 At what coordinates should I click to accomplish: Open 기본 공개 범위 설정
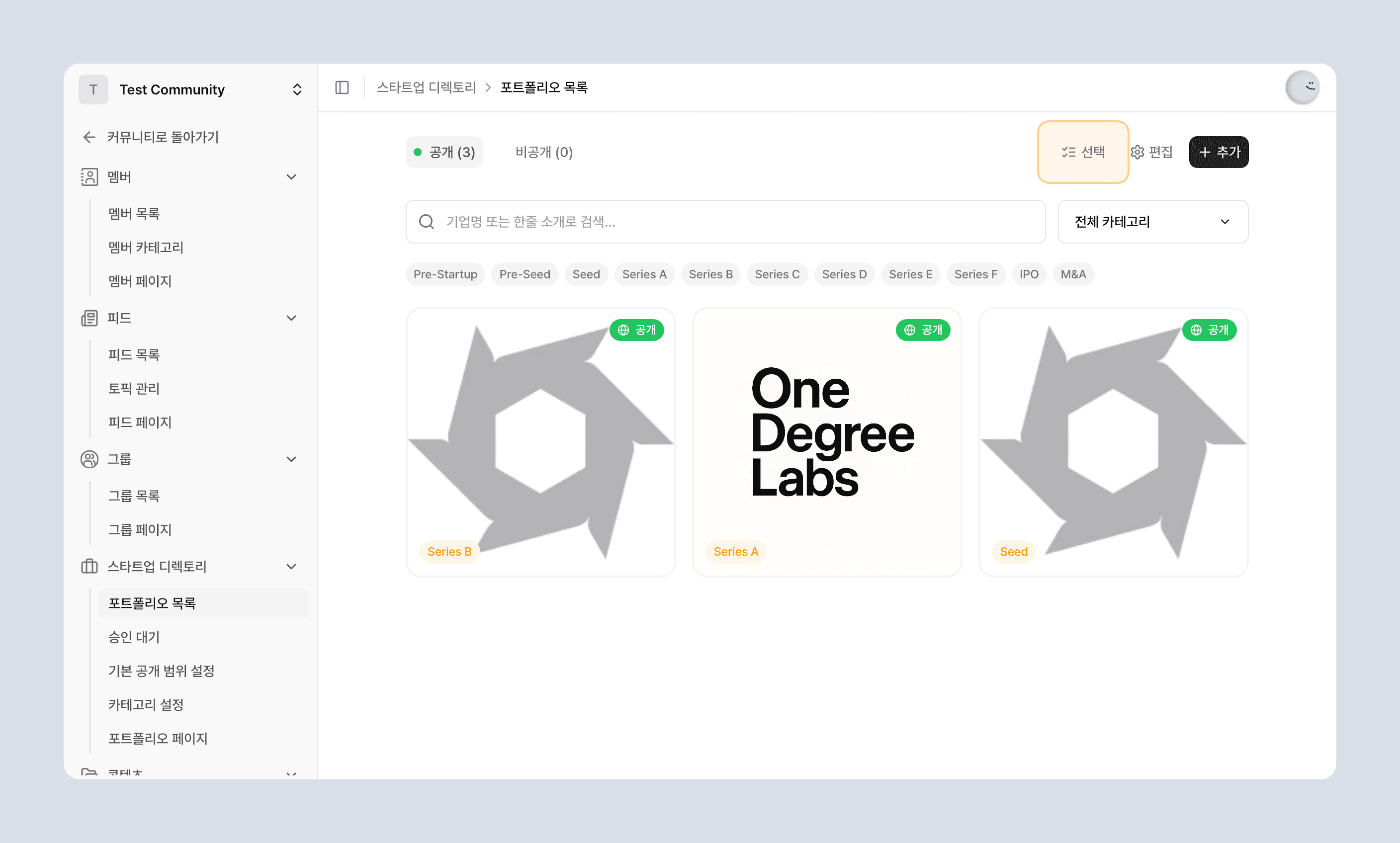[162, 671]
